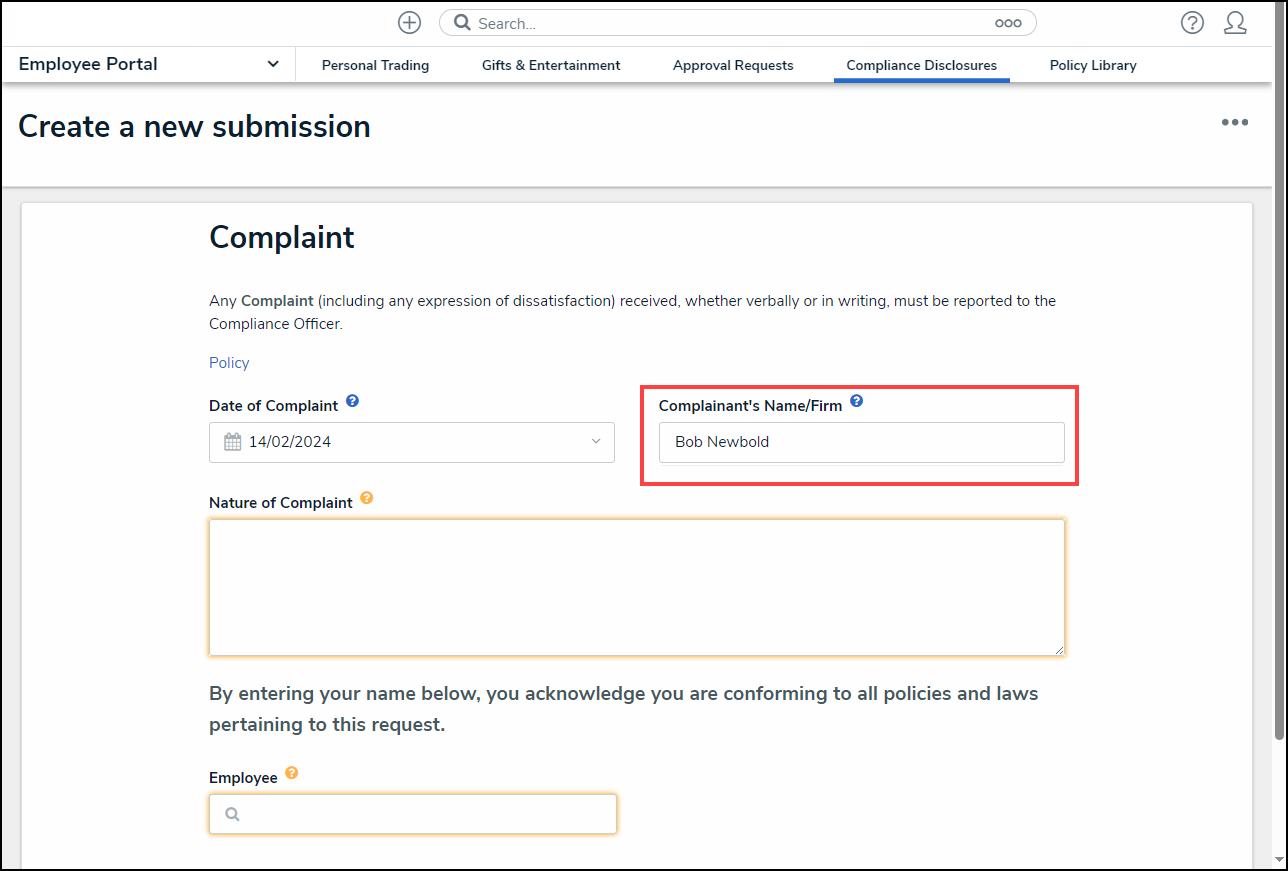Open the Policy link
Screen dimensions: 1288x871
coord(229,363)
